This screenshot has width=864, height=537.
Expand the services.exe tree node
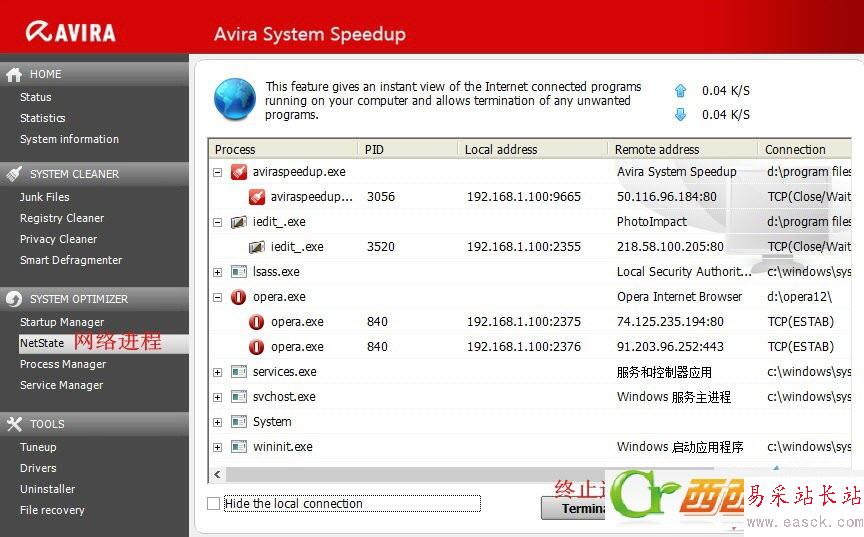coord(218,372)
